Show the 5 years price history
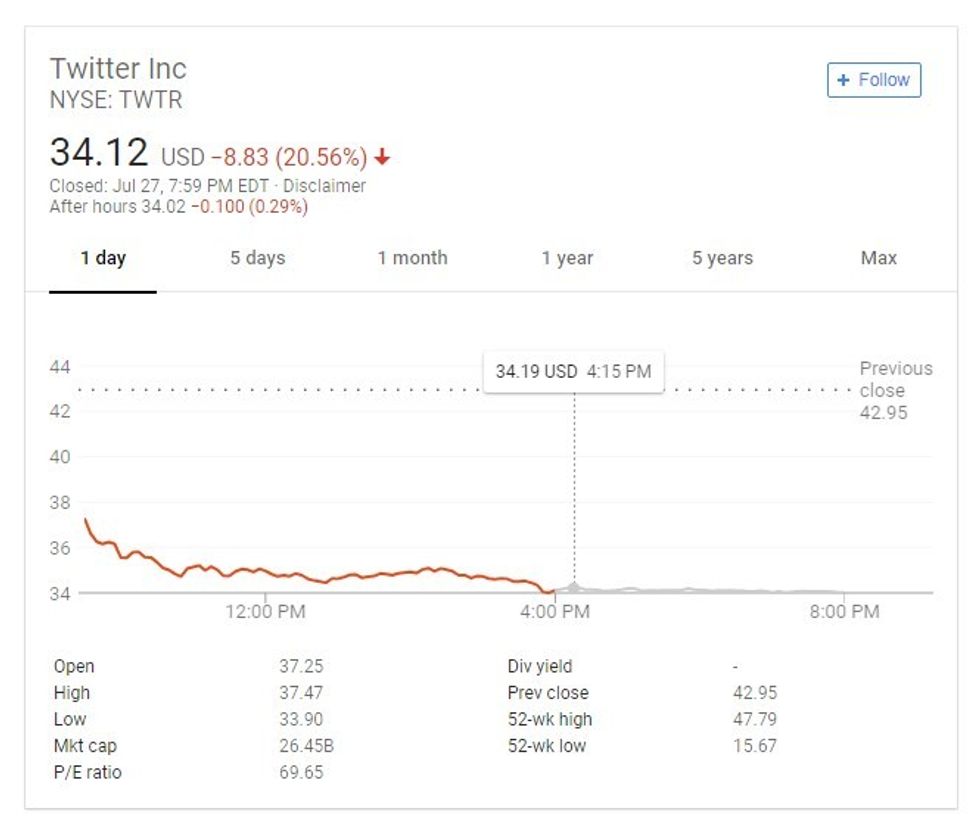 point(721,258)
